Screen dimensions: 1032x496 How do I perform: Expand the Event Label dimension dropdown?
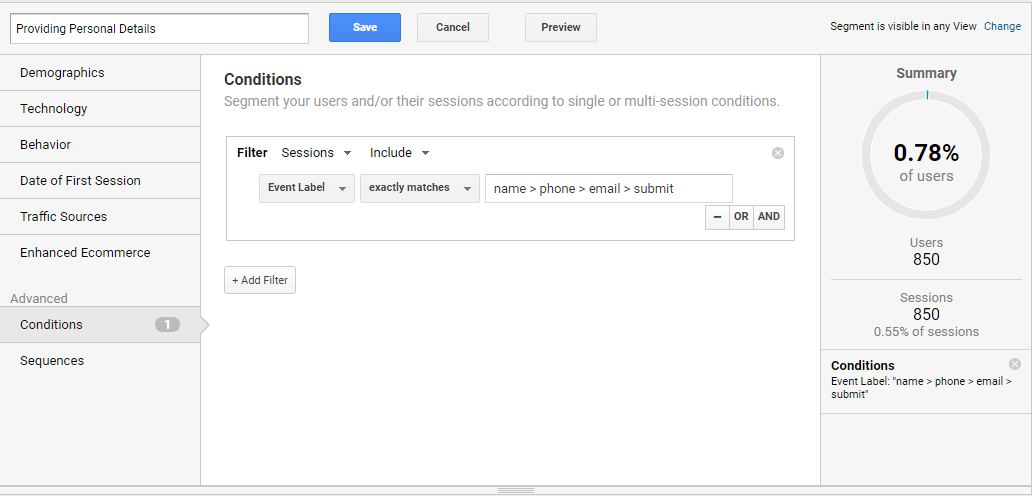click(307, 188)
